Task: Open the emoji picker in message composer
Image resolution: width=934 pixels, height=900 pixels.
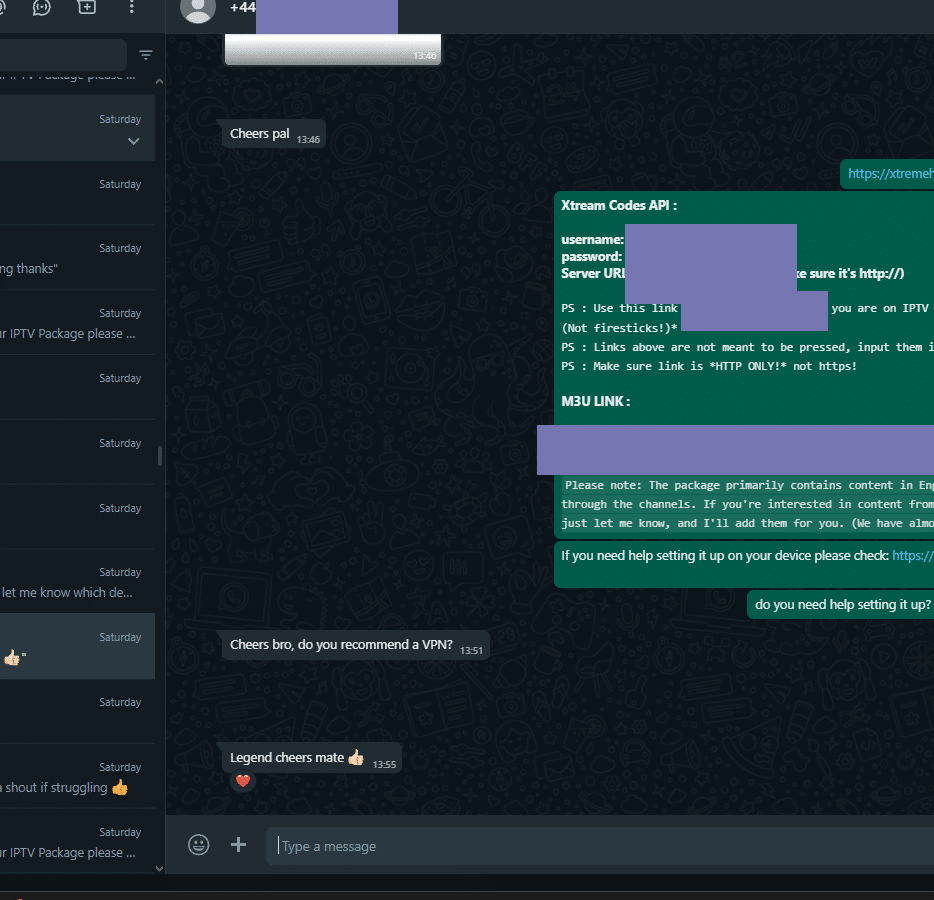Action: [x=199, y=845]
